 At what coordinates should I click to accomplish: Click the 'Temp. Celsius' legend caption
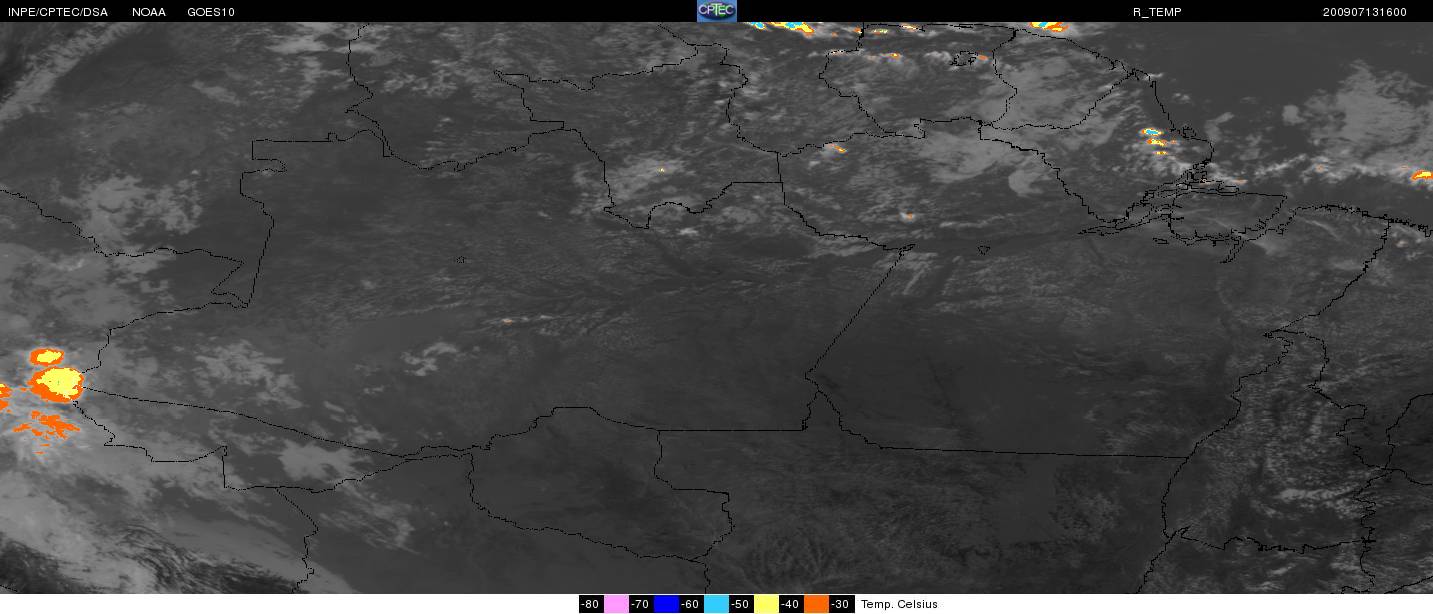(899, 604)
